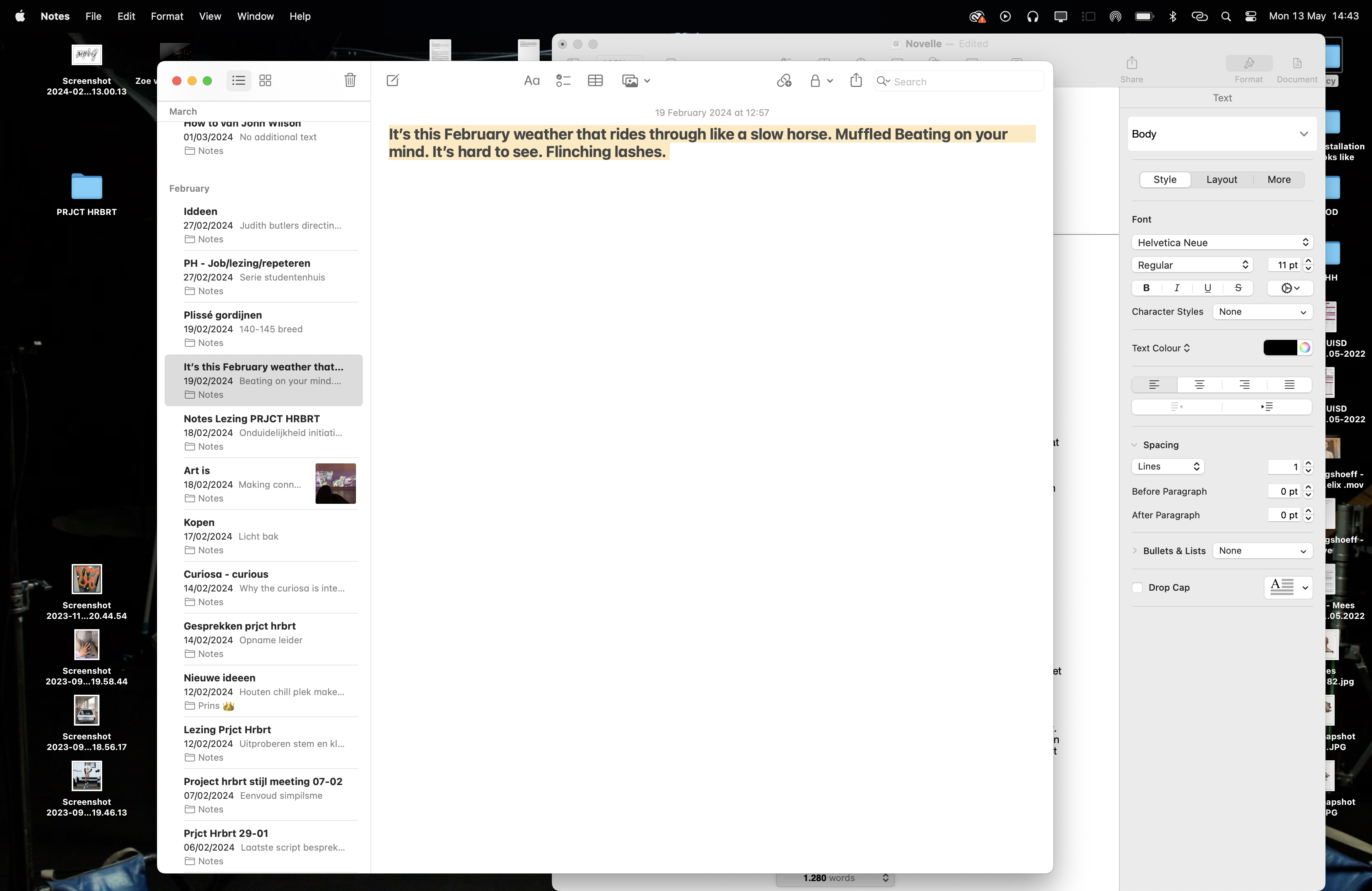Open the Format menu
The height and width of the screenshot is (891, 1372).
(167, 16)
